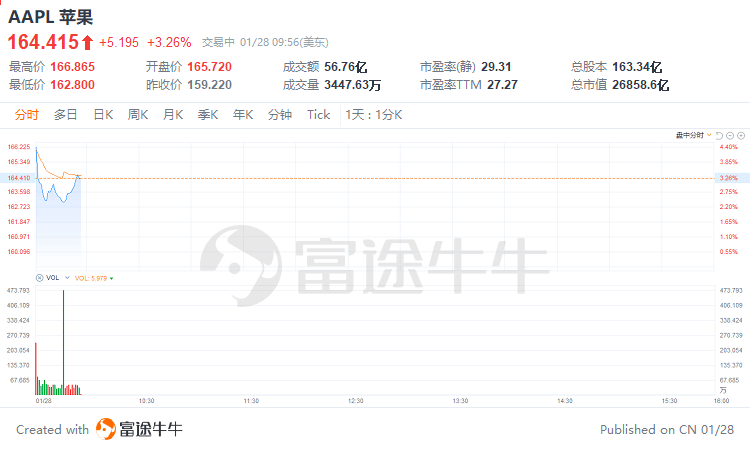Click the tall green volume spike bar

coord(63,342)
